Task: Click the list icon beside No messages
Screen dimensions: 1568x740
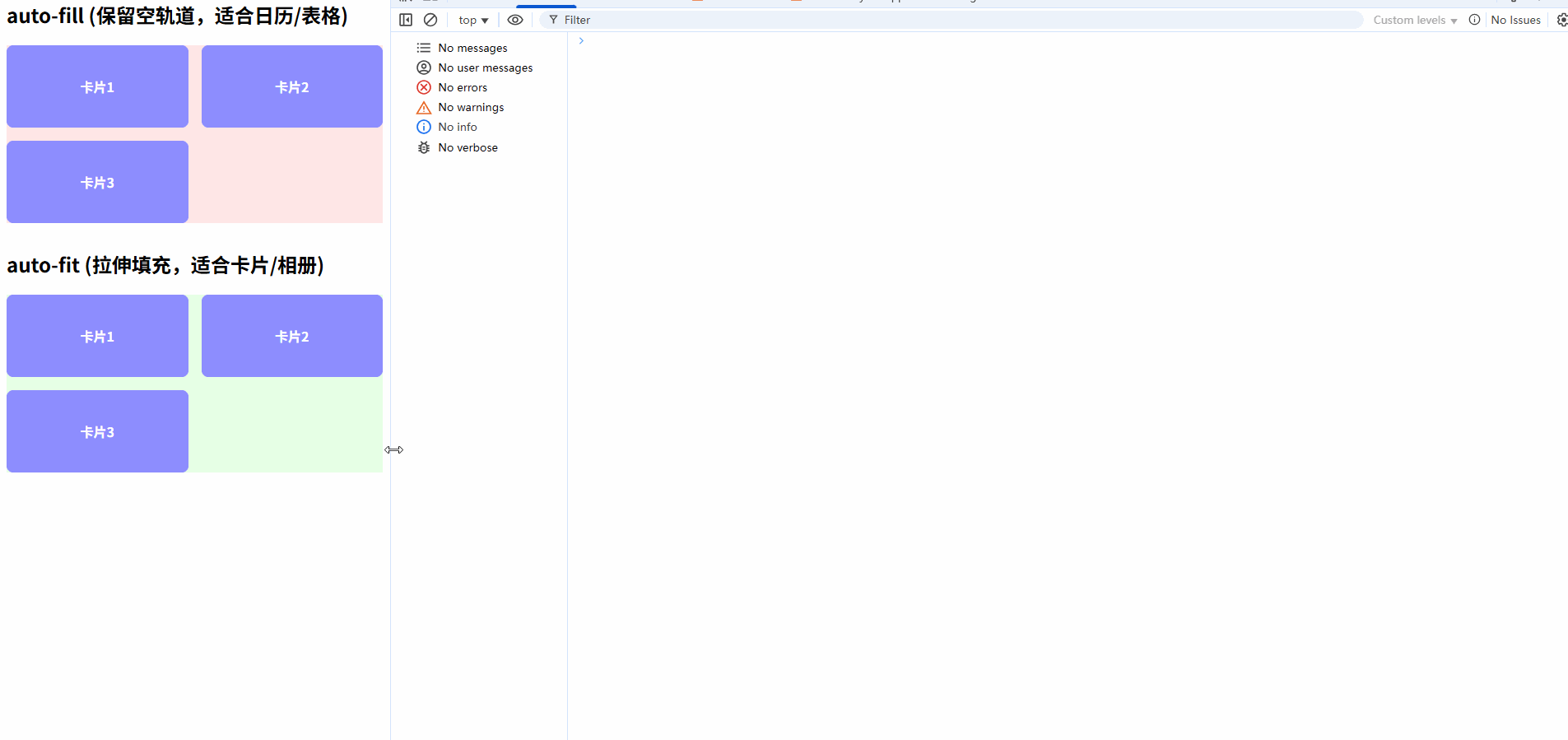Action: click(x=424, y=48)
